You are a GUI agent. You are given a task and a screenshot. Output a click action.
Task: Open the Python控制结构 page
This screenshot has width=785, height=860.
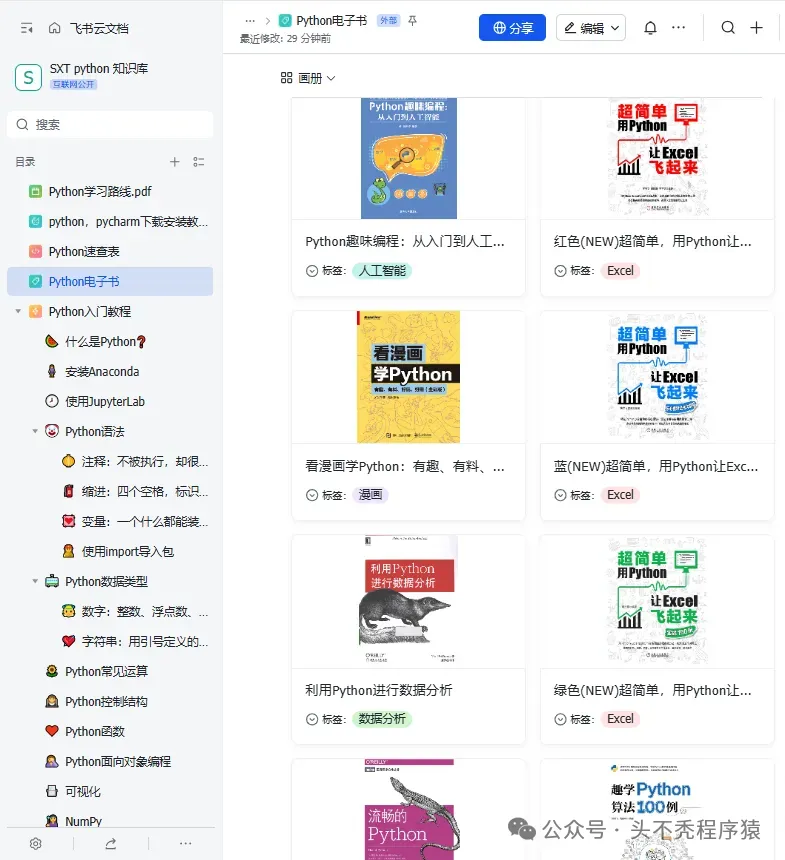pyautogui.click(x=110, y=701)
